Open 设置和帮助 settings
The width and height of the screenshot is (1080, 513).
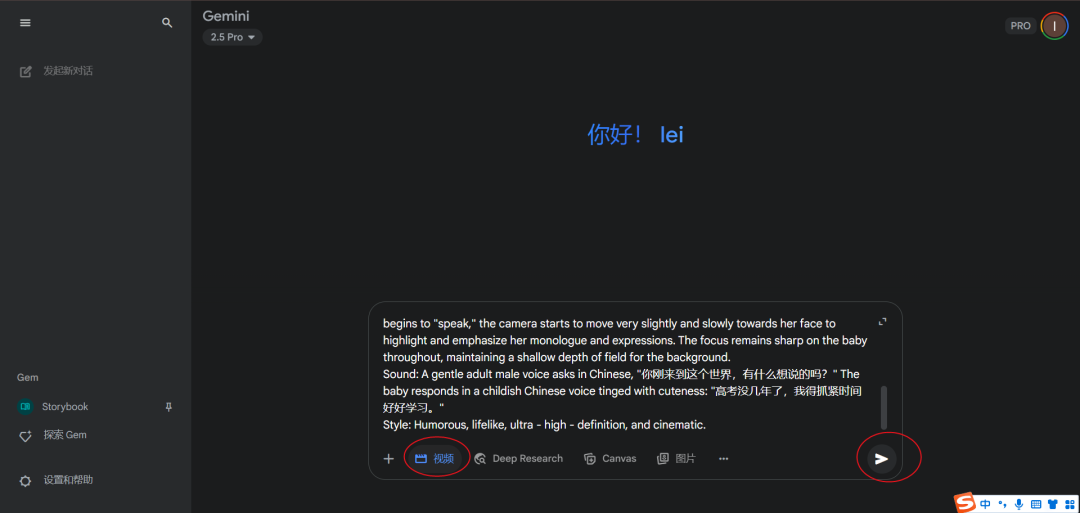(56, 480)
